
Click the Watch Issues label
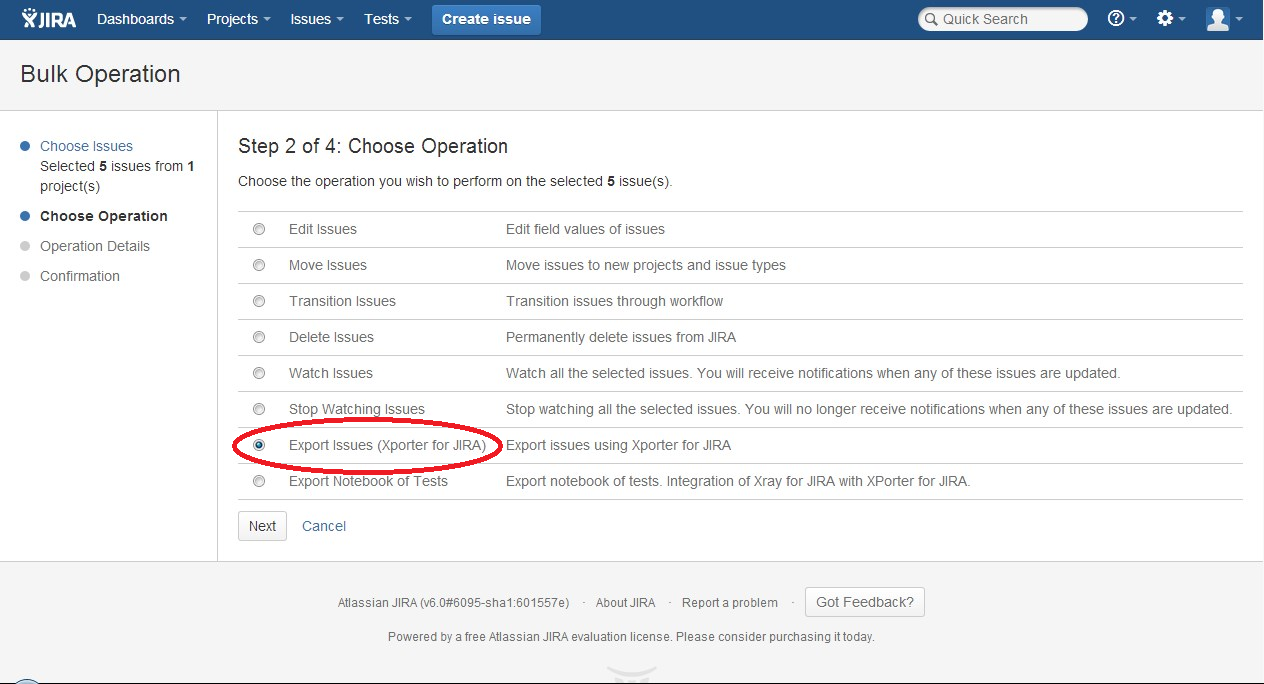(331, 373)
